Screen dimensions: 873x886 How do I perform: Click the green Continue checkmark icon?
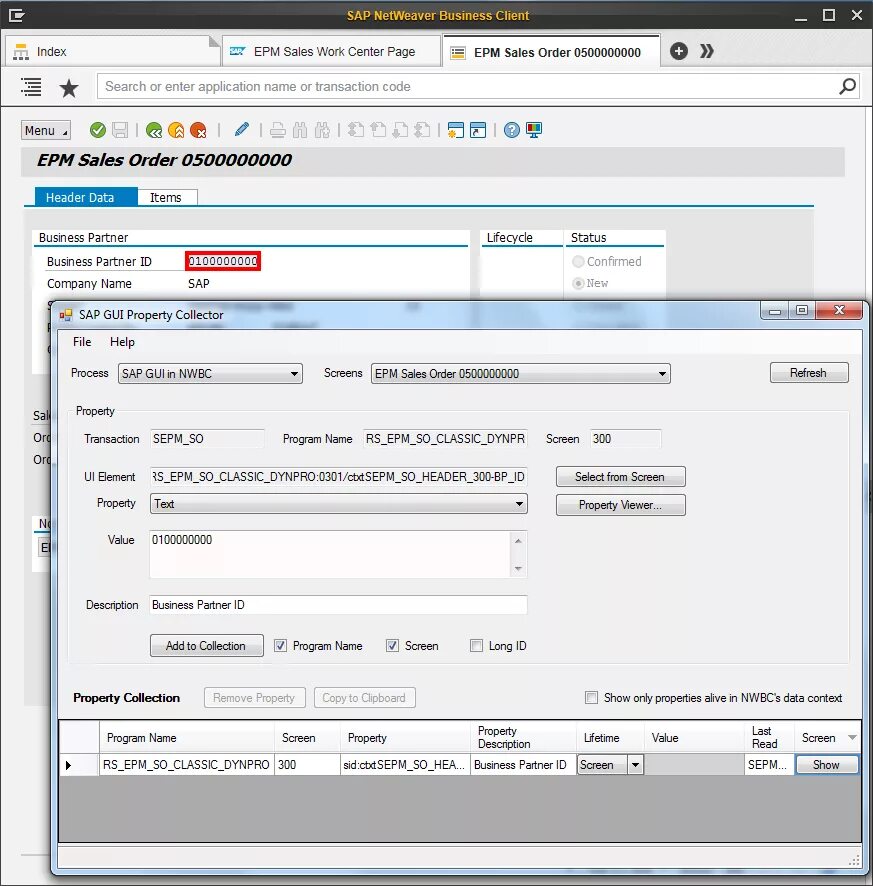click(97, 130)
